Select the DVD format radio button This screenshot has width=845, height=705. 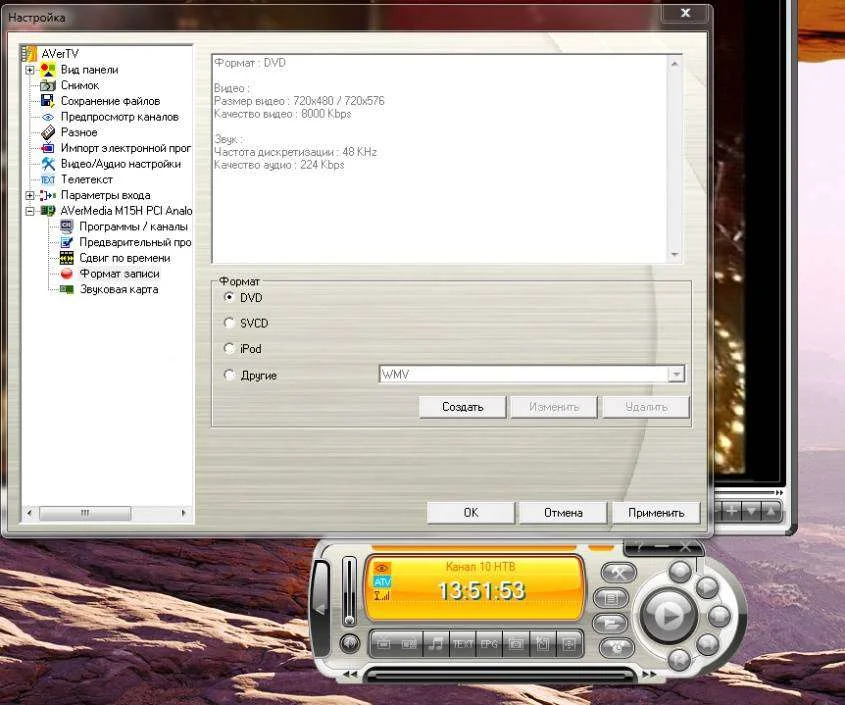pos(230,297)
